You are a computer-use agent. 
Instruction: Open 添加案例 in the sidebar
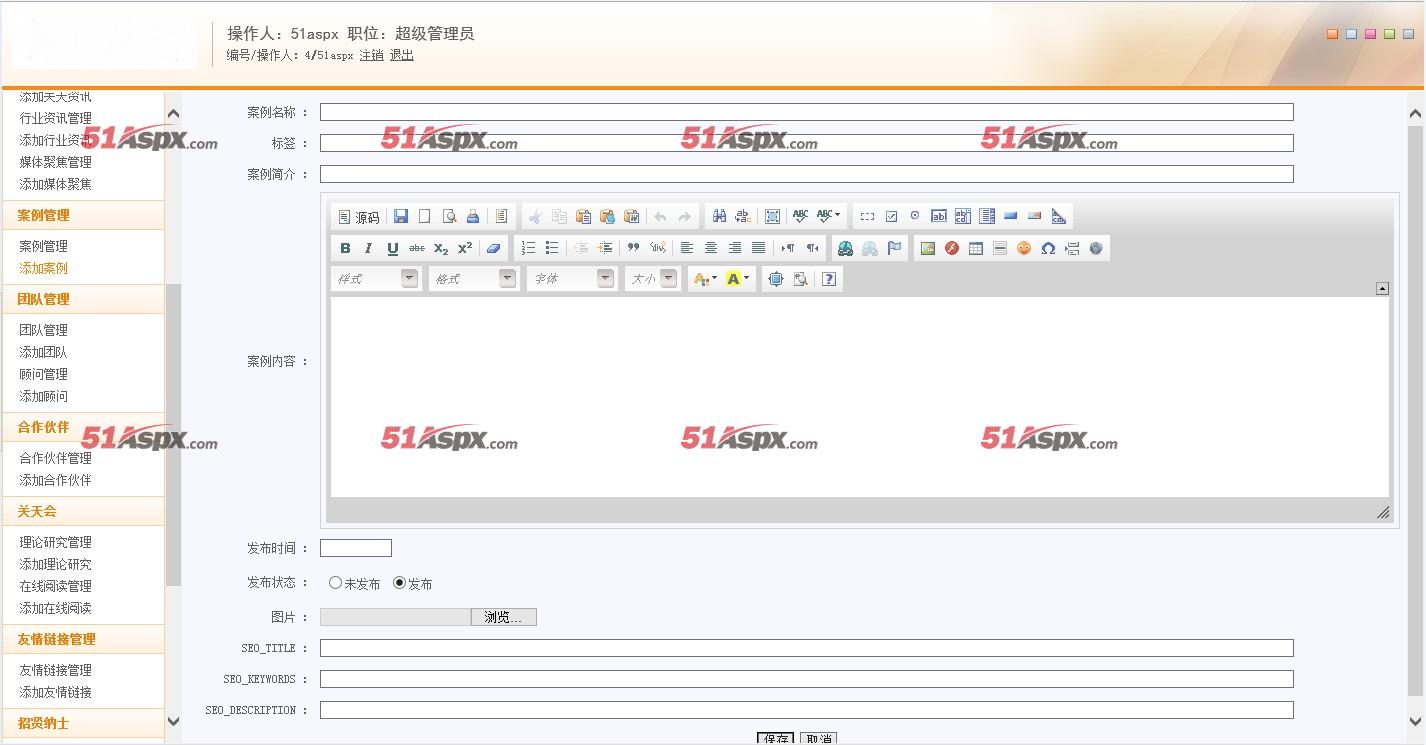43,268
